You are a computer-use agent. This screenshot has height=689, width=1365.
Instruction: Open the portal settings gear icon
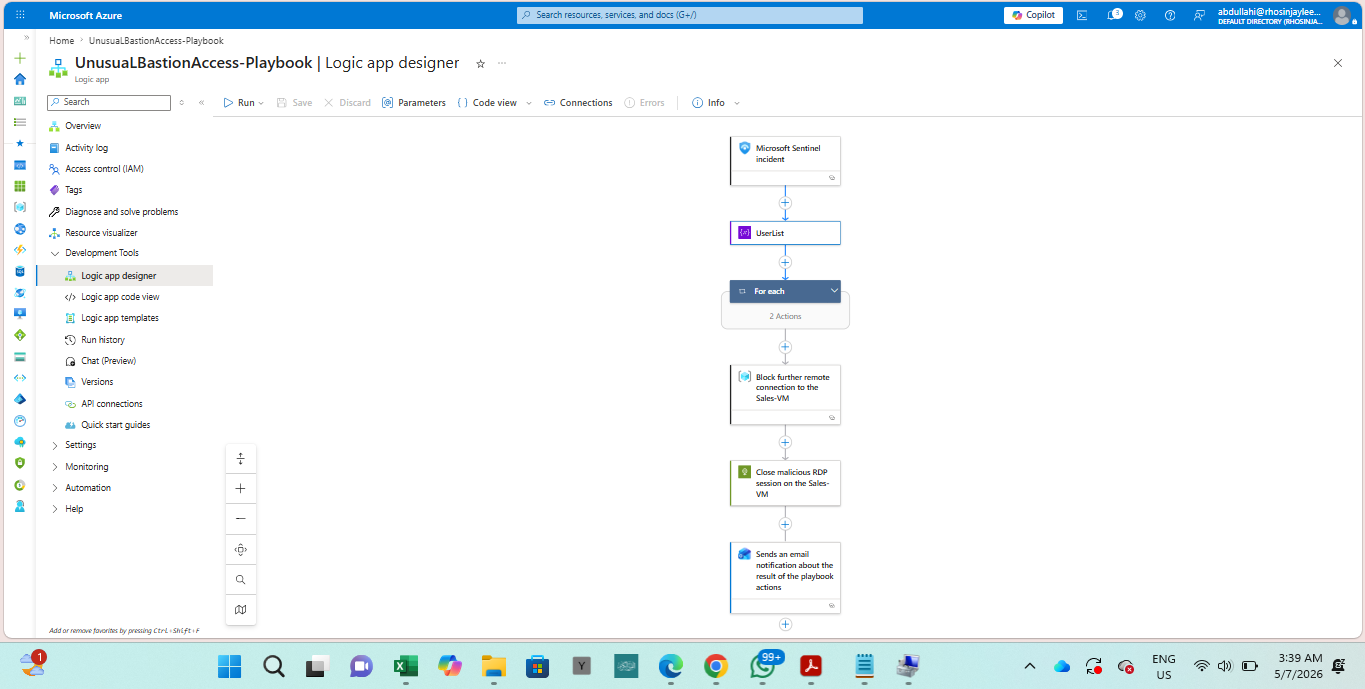[1140, 15]
